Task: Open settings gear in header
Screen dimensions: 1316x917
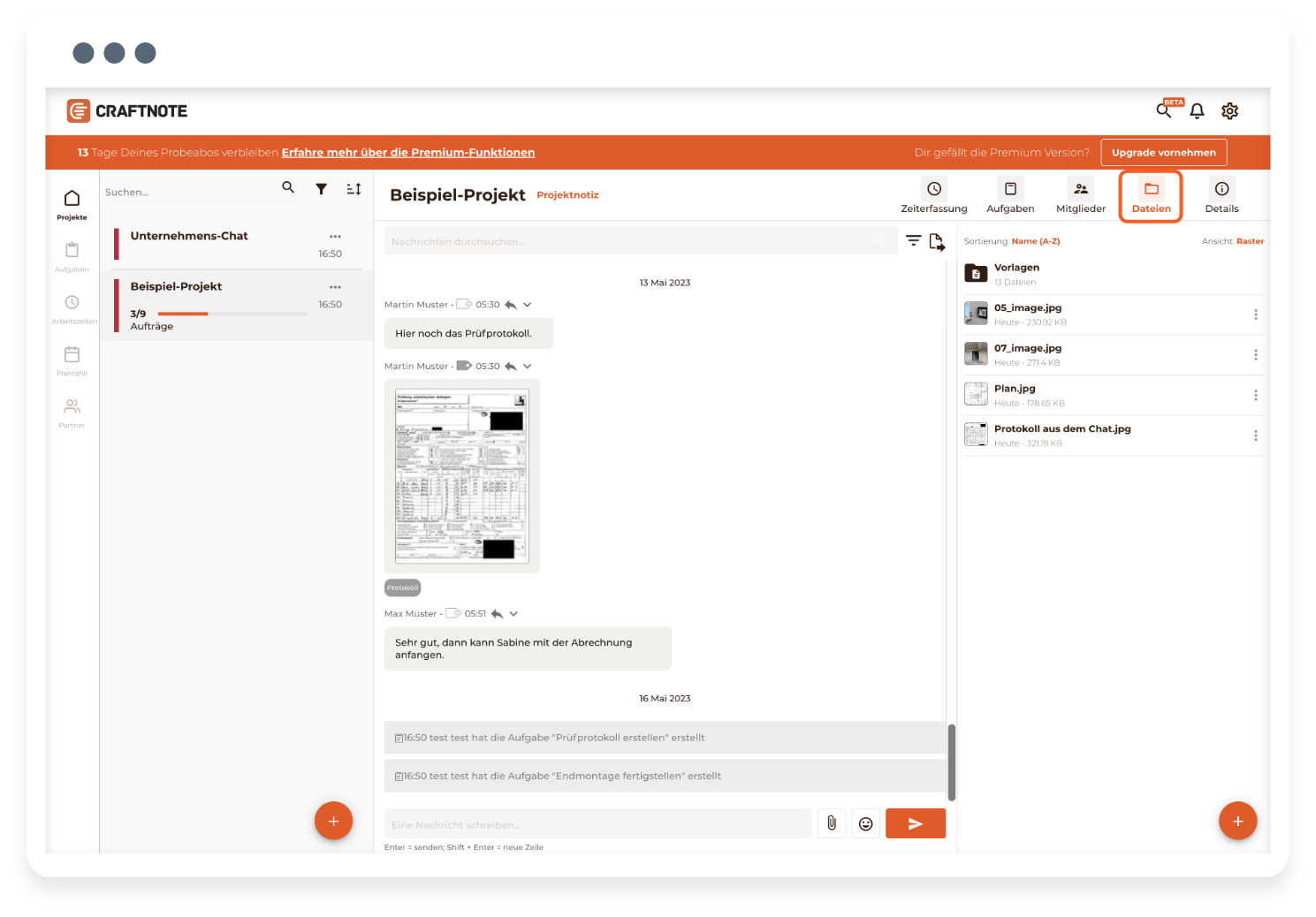Action: [1229, 111]
